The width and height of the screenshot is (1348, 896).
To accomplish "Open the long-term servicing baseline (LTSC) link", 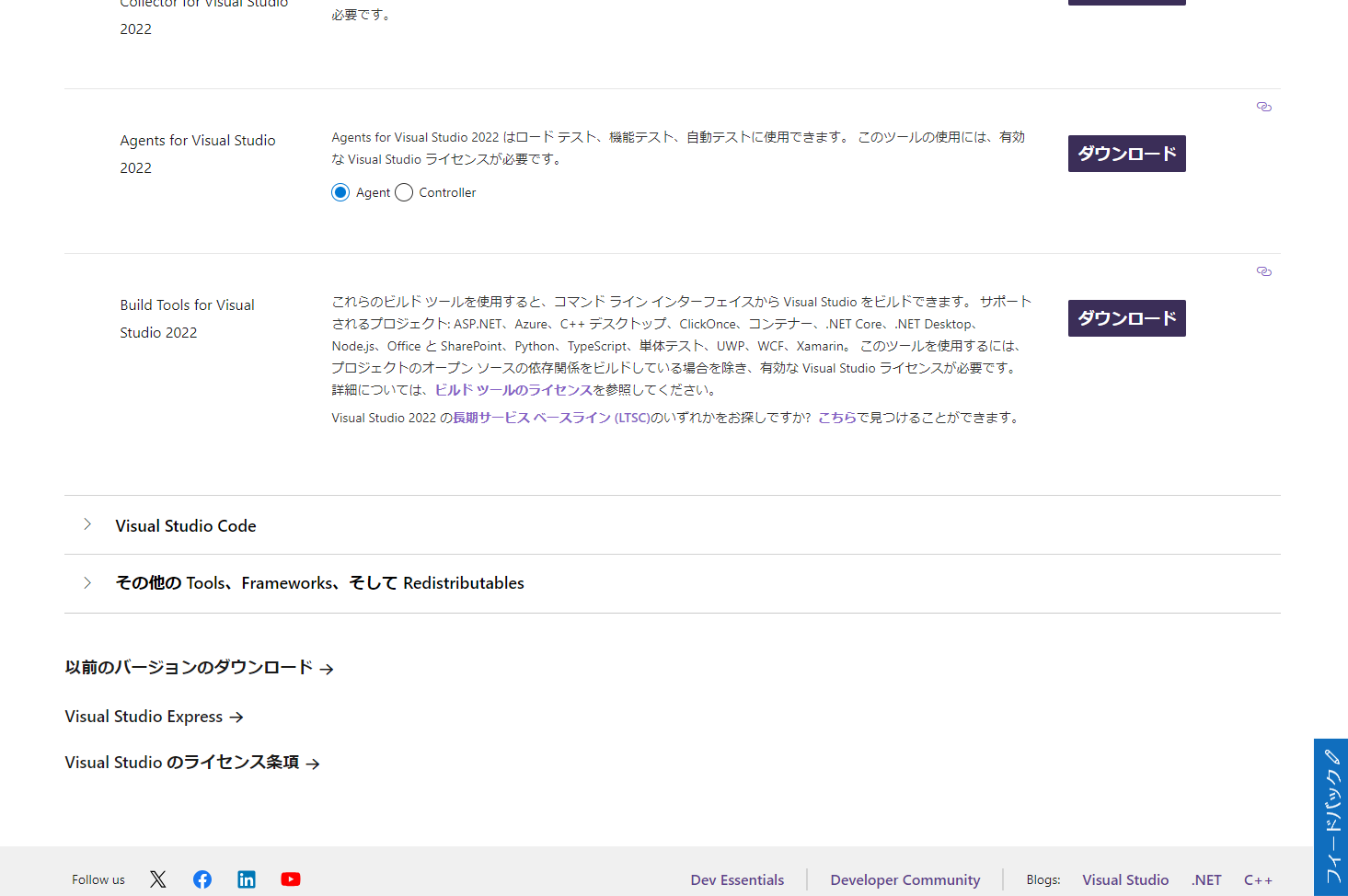I will [x=551, y=418].
